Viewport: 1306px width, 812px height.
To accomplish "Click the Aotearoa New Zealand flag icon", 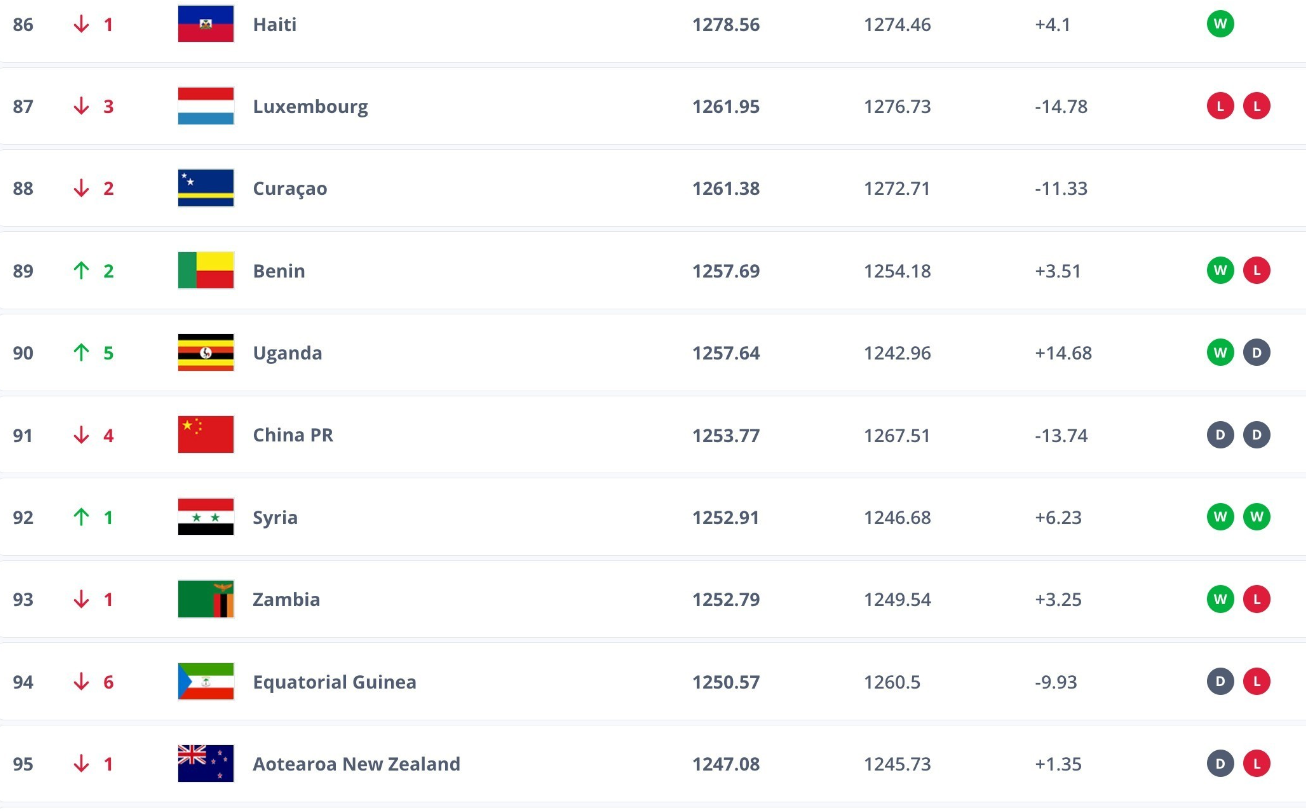I will pyautogui.click(x=205, y=764).
